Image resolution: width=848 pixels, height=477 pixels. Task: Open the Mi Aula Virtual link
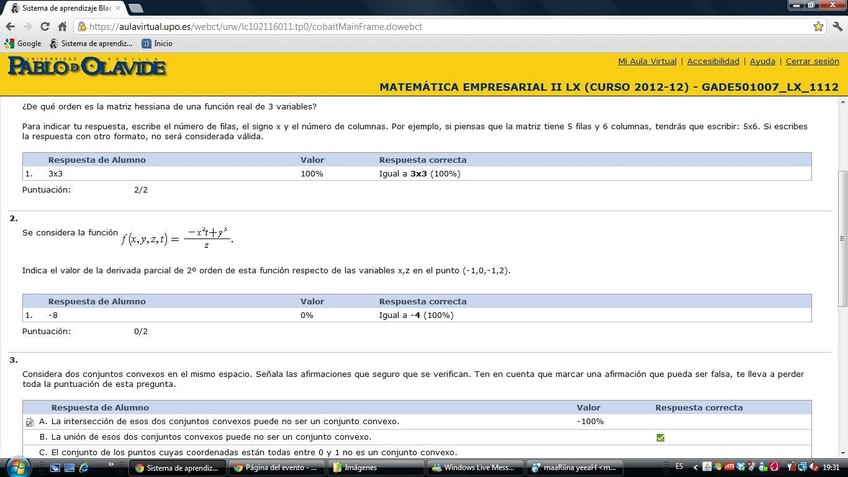click(x=647, y=61)
